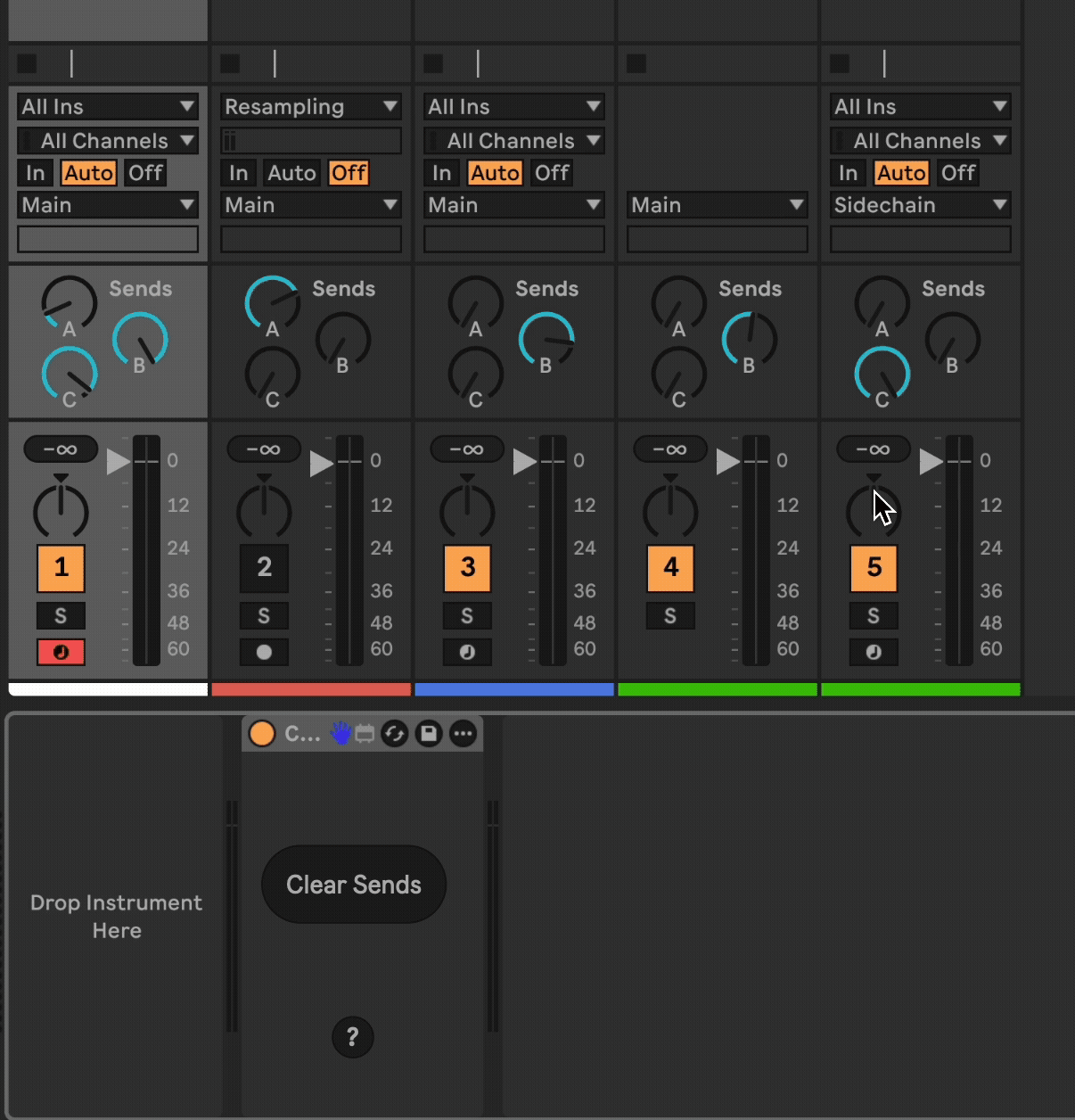1075x1120 pixels.
Task: Click track 1 pan knob
Action: point(61,512)
